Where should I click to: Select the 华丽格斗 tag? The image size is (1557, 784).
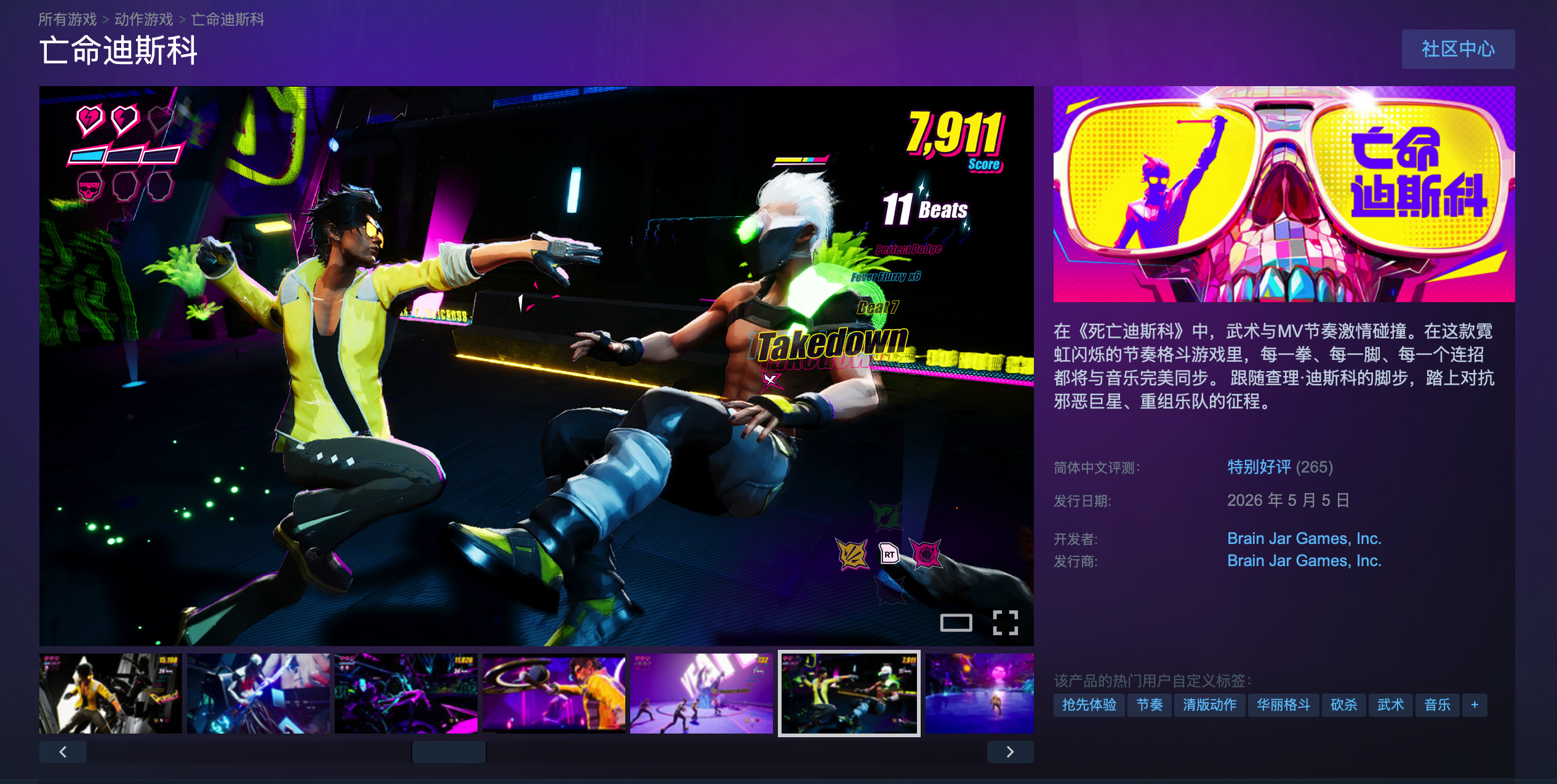pyautogui.click(x=1284, y=705)
